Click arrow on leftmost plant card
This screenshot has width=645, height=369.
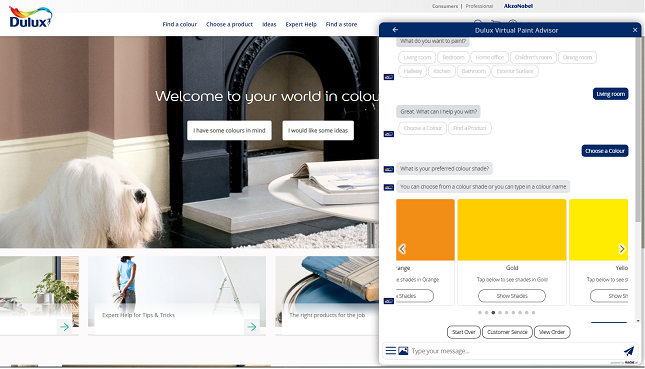(65, 327)
